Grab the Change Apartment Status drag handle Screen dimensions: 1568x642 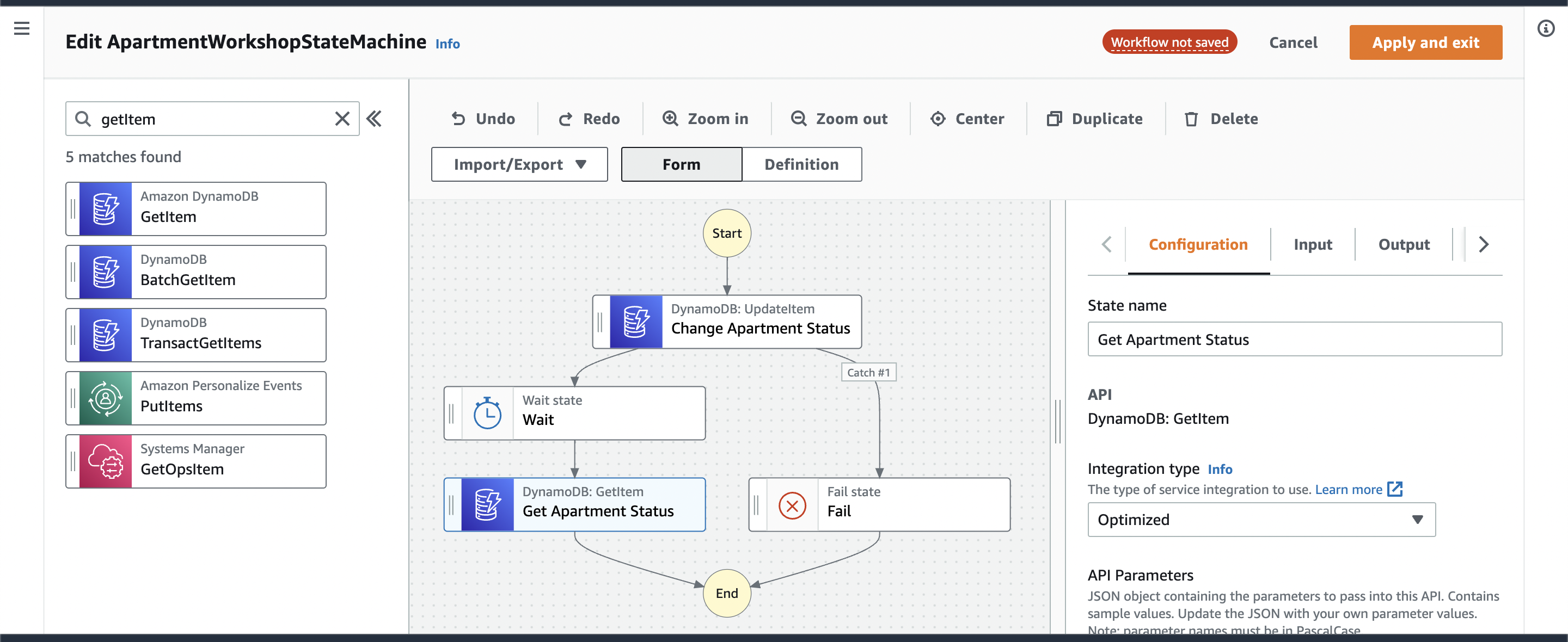click(600, 322)
